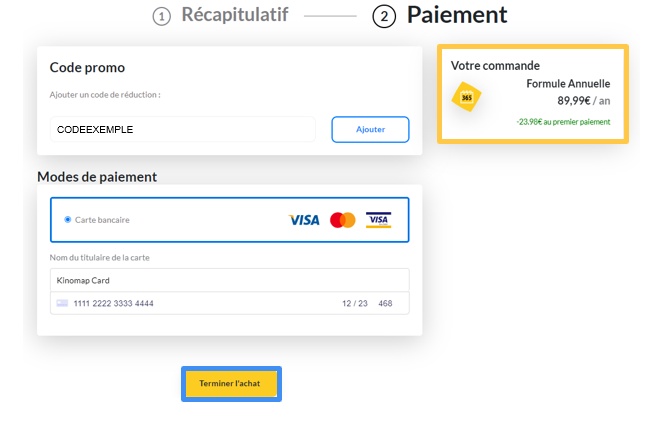Click the Ajouter promo code button
The width and height of the screenshot is (646, 422).
pyautogui.click(x=370, y=129)
